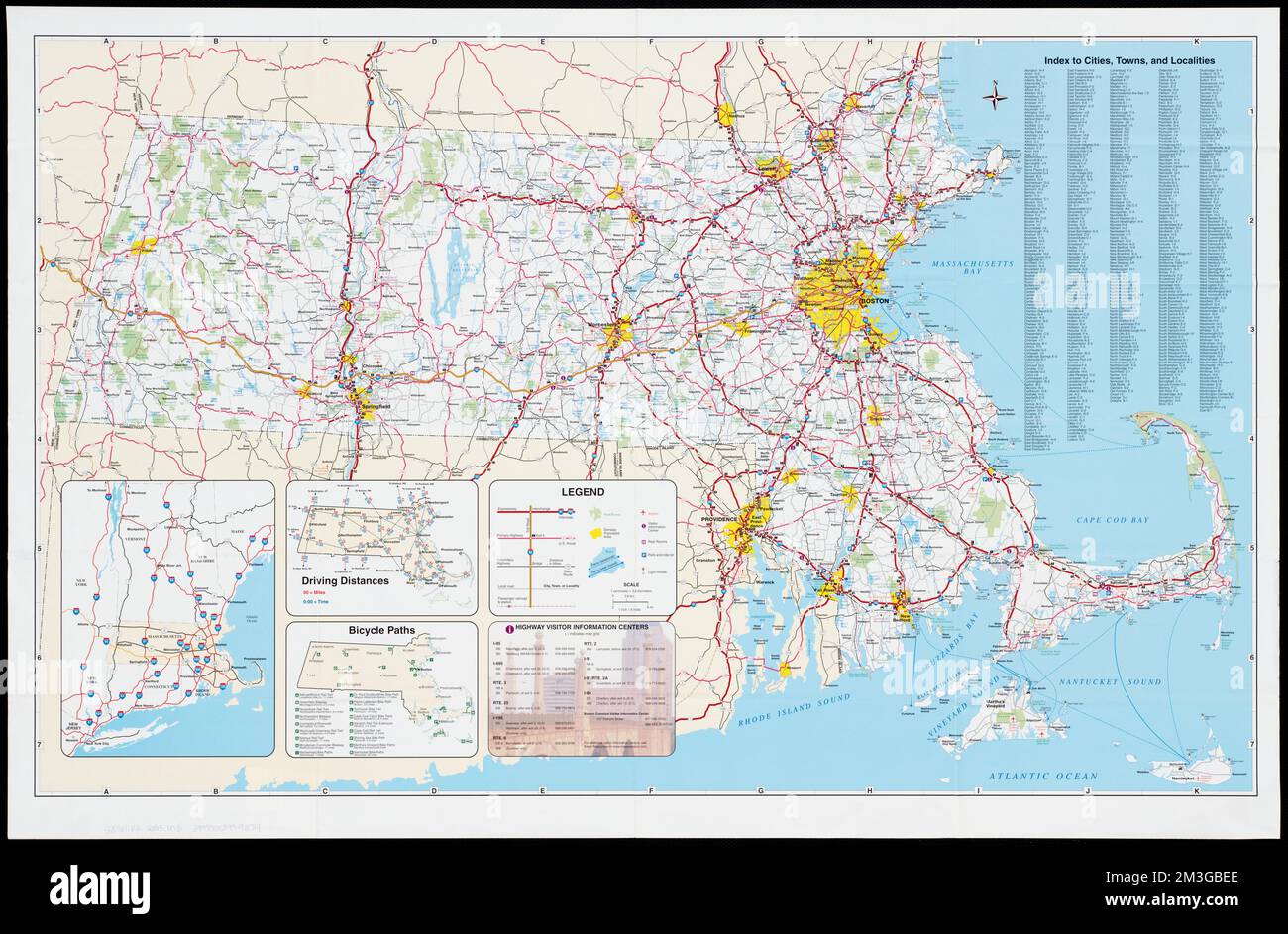Click the BOSTON city label
This screenshot has width=1288, height=934.
[876, 301]
